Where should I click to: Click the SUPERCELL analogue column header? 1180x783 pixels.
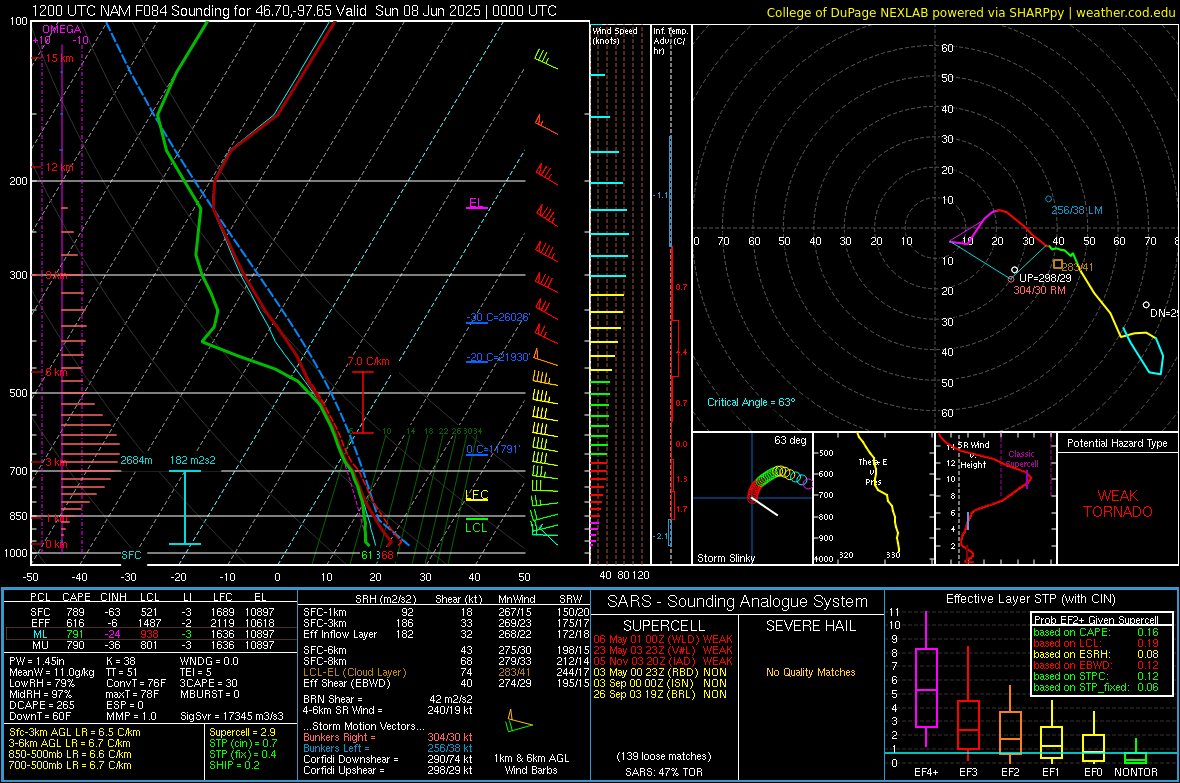tap(664, 626)
